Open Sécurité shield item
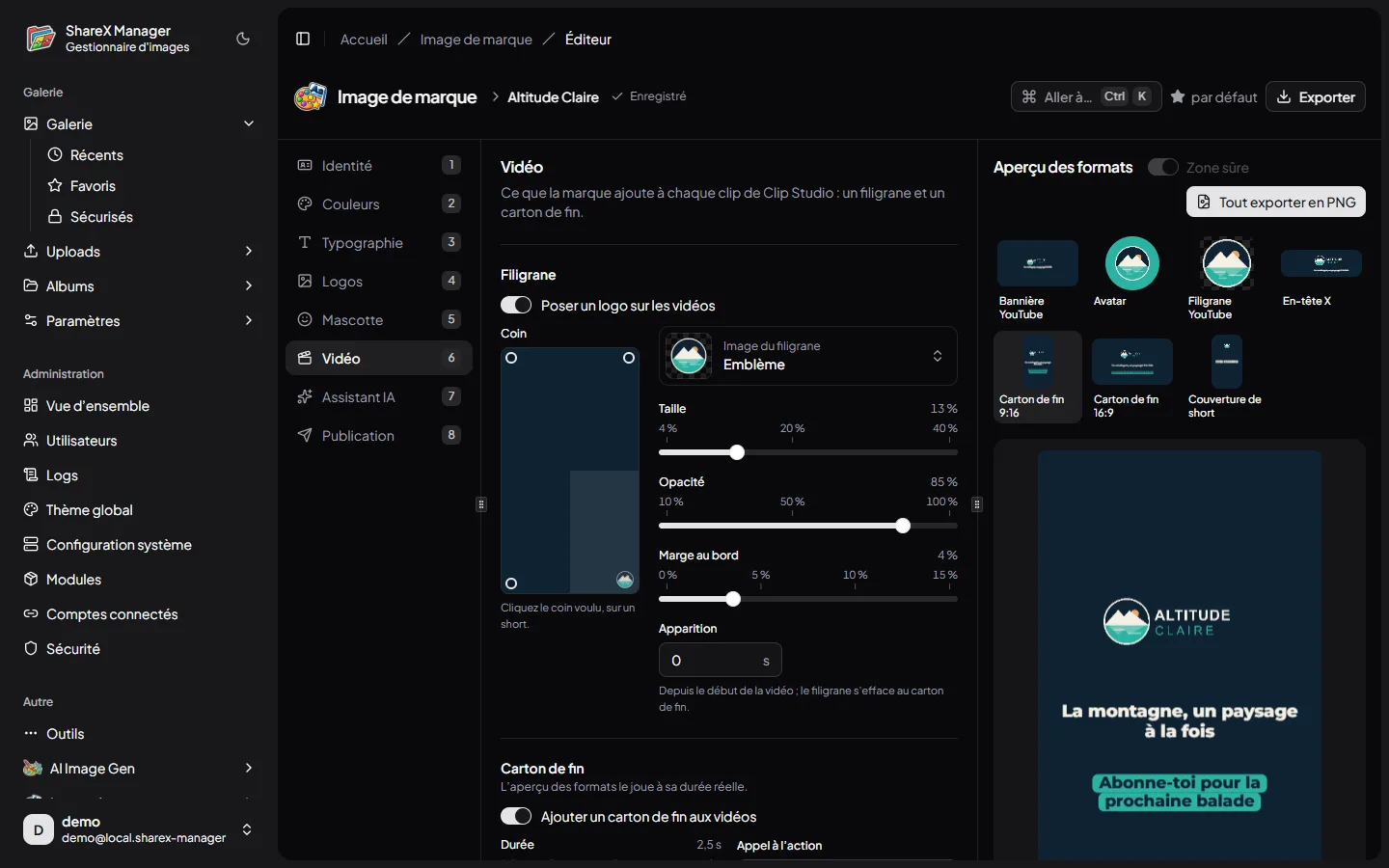Screen dimensions: 1389x868 click(x=139, y=649)
